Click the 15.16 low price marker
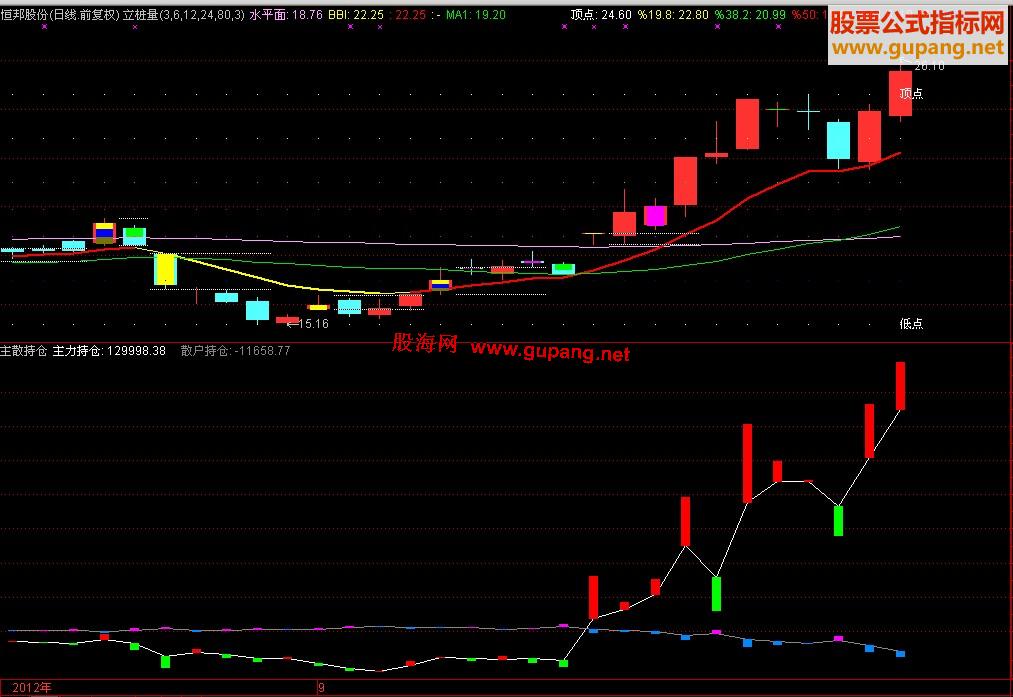Image resolution: width=1013 pixels, height=697 pixels. point(309,324)
